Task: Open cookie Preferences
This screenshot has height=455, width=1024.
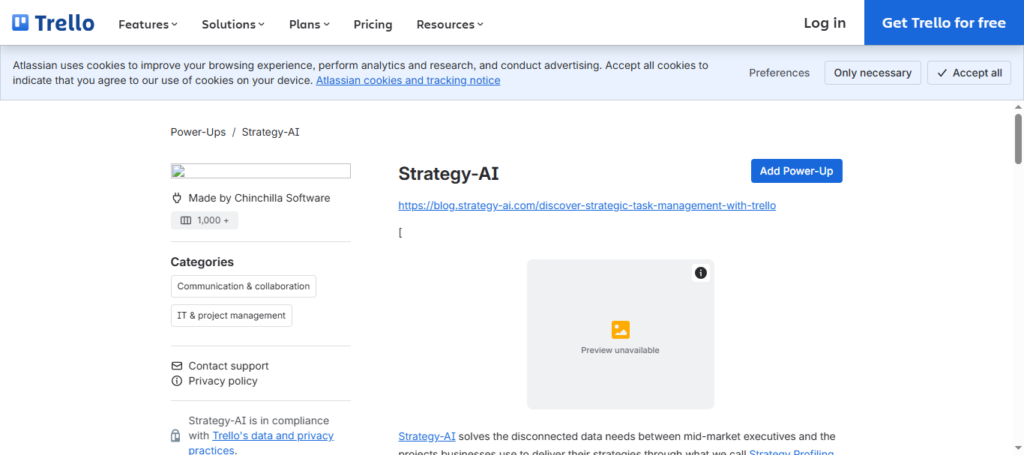Action: pos(779,73)
